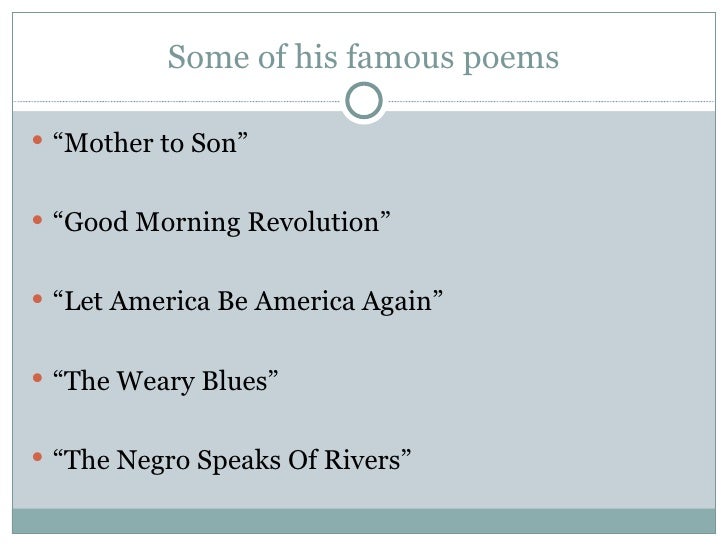Click the word "Rivers" in the last bullet

[362, 460]
